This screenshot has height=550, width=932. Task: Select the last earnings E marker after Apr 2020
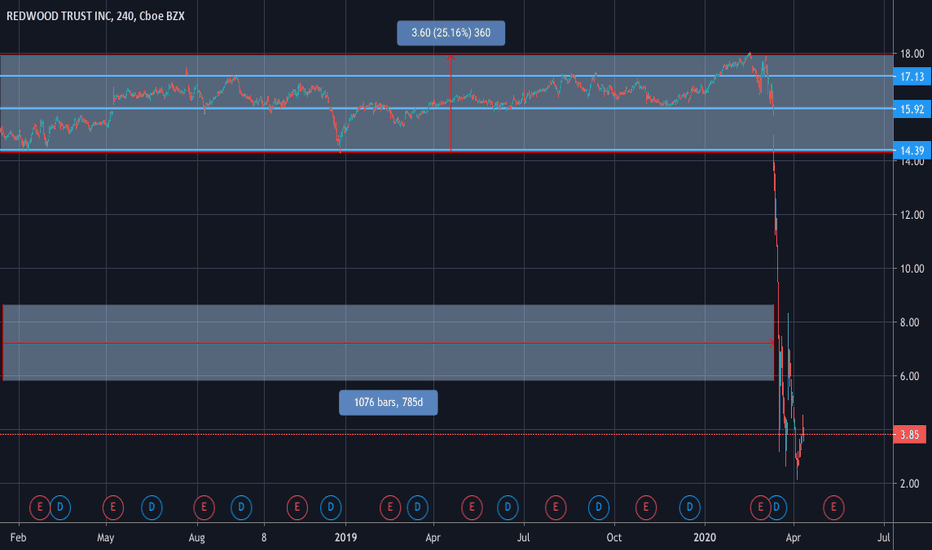click(x=833, y=507)
